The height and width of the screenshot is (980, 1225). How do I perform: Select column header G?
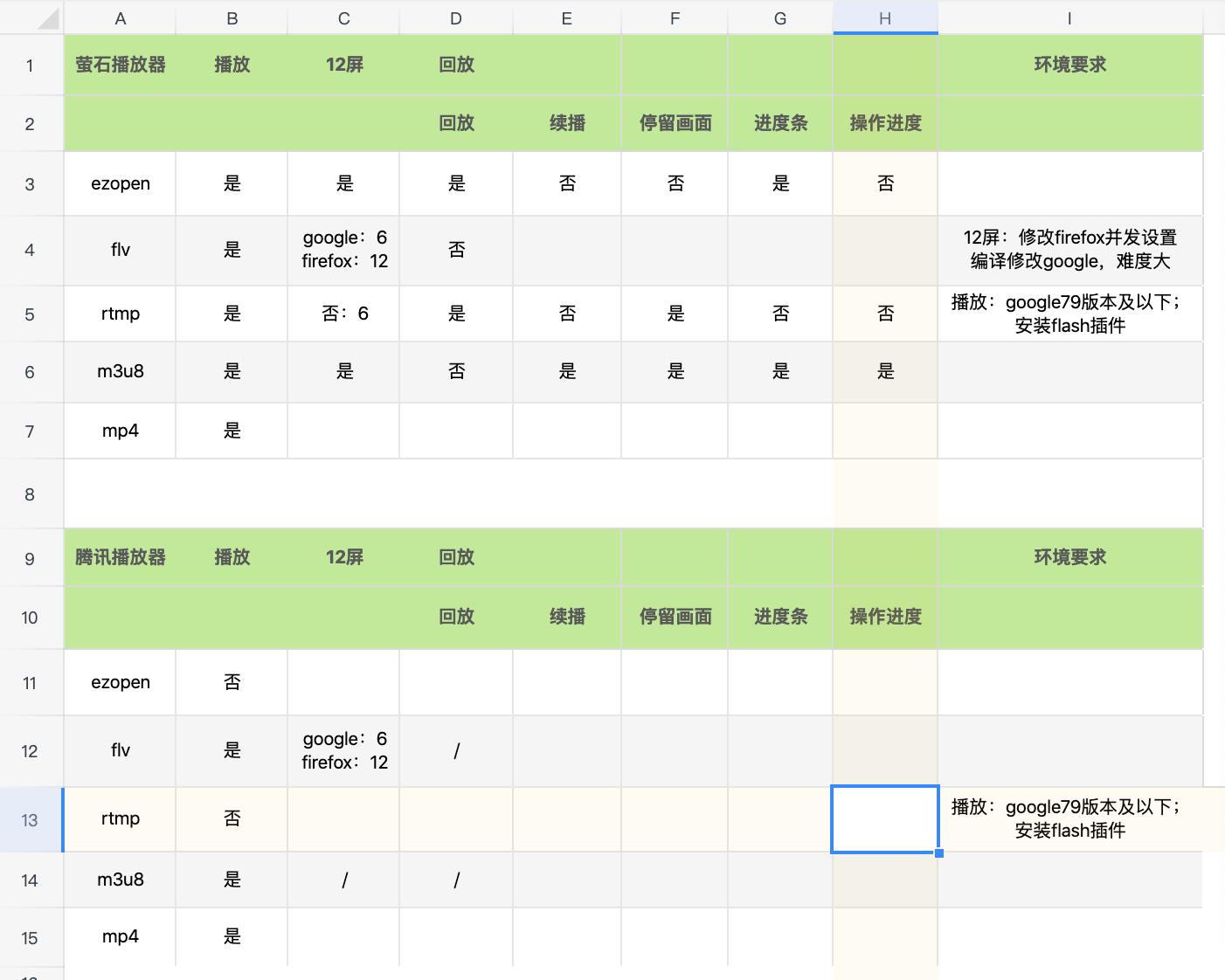point(780,18)
